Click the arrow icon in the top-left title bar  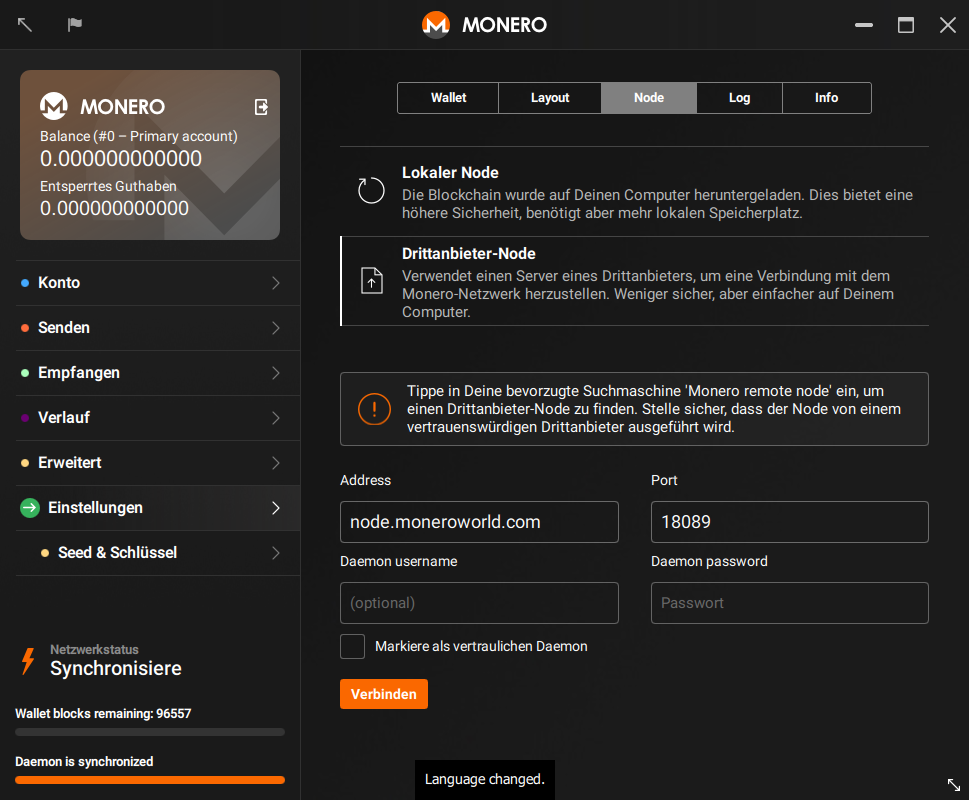tap(25, 25)
